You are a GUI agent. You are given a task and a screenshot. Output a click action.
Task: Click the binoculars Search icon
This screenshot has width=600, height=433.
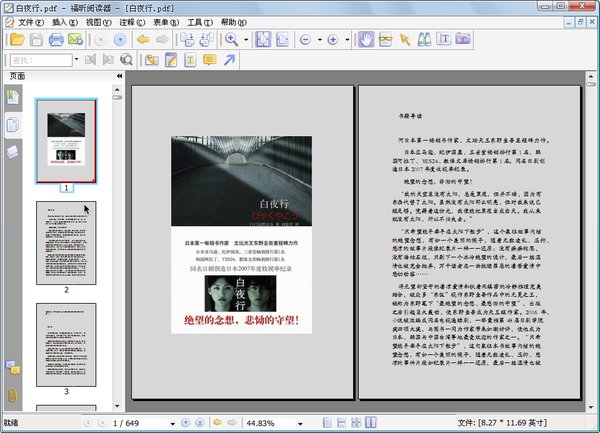tap(424, 40)
